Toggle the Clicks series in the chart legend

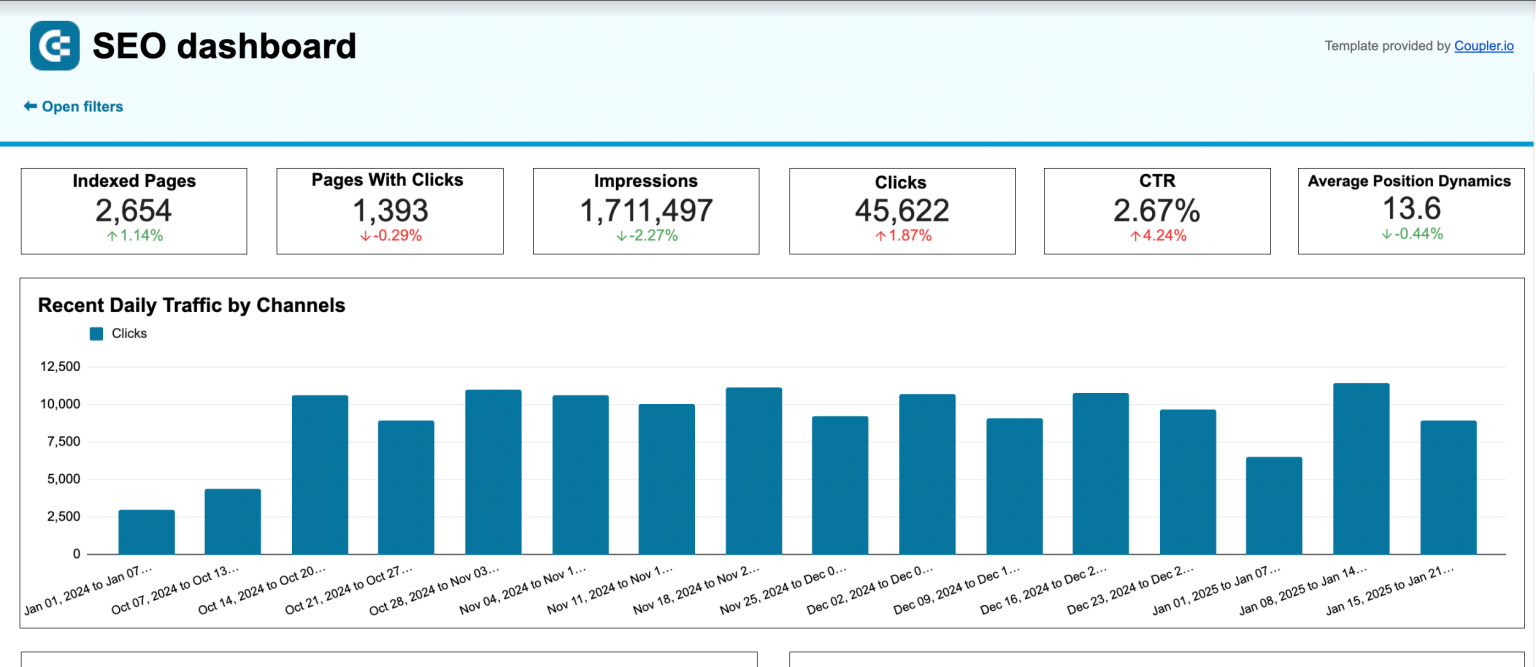(x=117, y=333)
